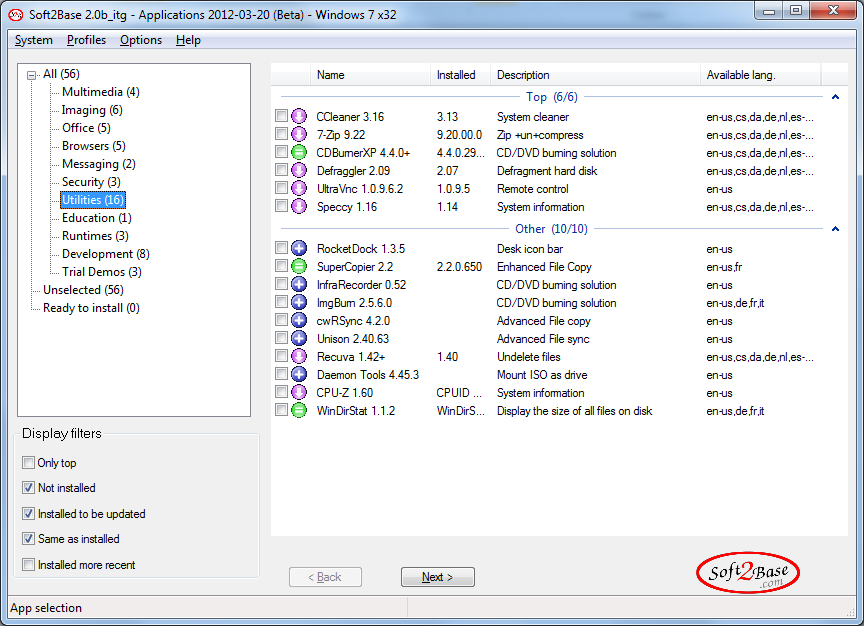
Task: Enable Installed more recent filter
Action: click(28, 564)
